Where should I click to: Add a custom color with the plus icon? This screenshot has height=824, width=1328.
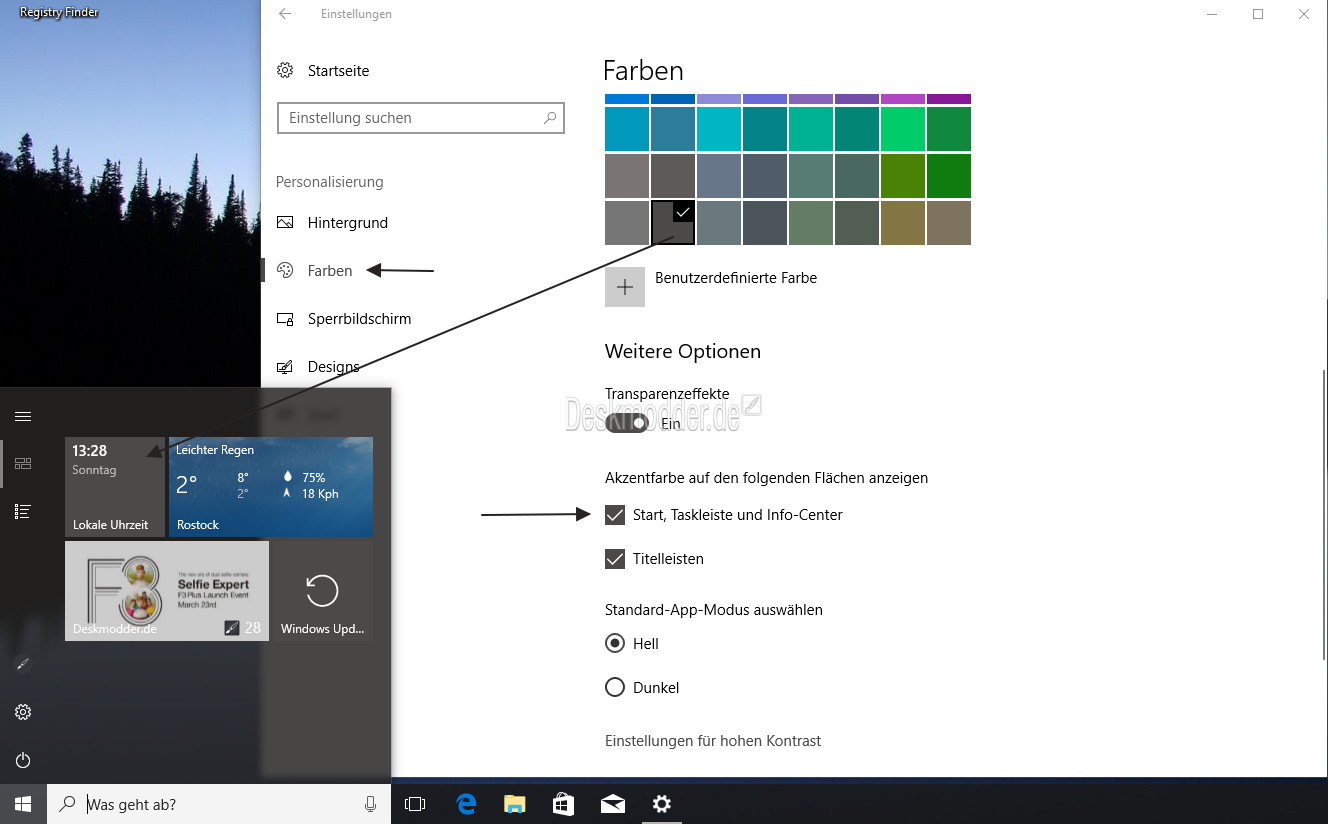click(x=625, y=287)
